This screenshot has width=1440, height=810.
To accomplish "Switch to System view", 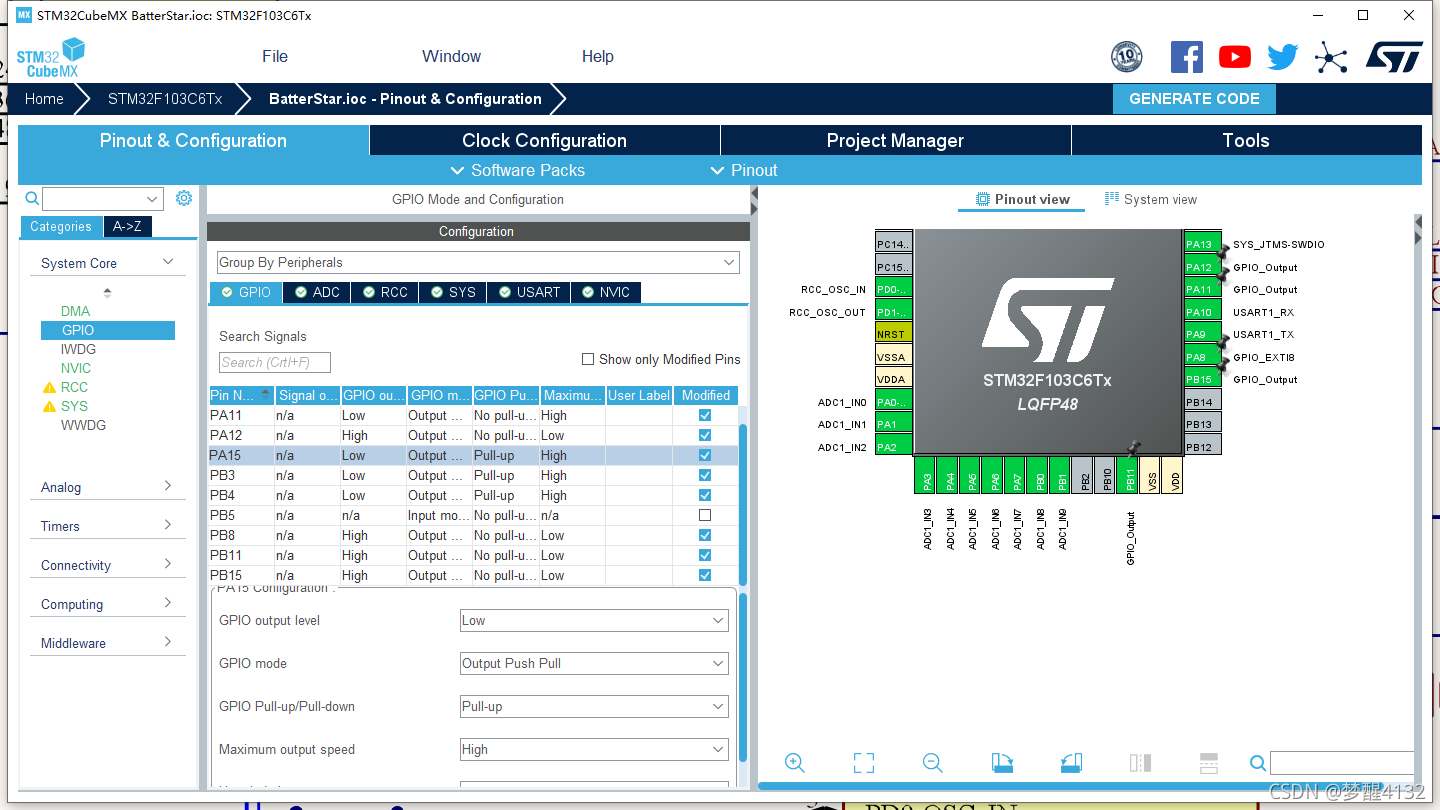I will point(1151,199).
